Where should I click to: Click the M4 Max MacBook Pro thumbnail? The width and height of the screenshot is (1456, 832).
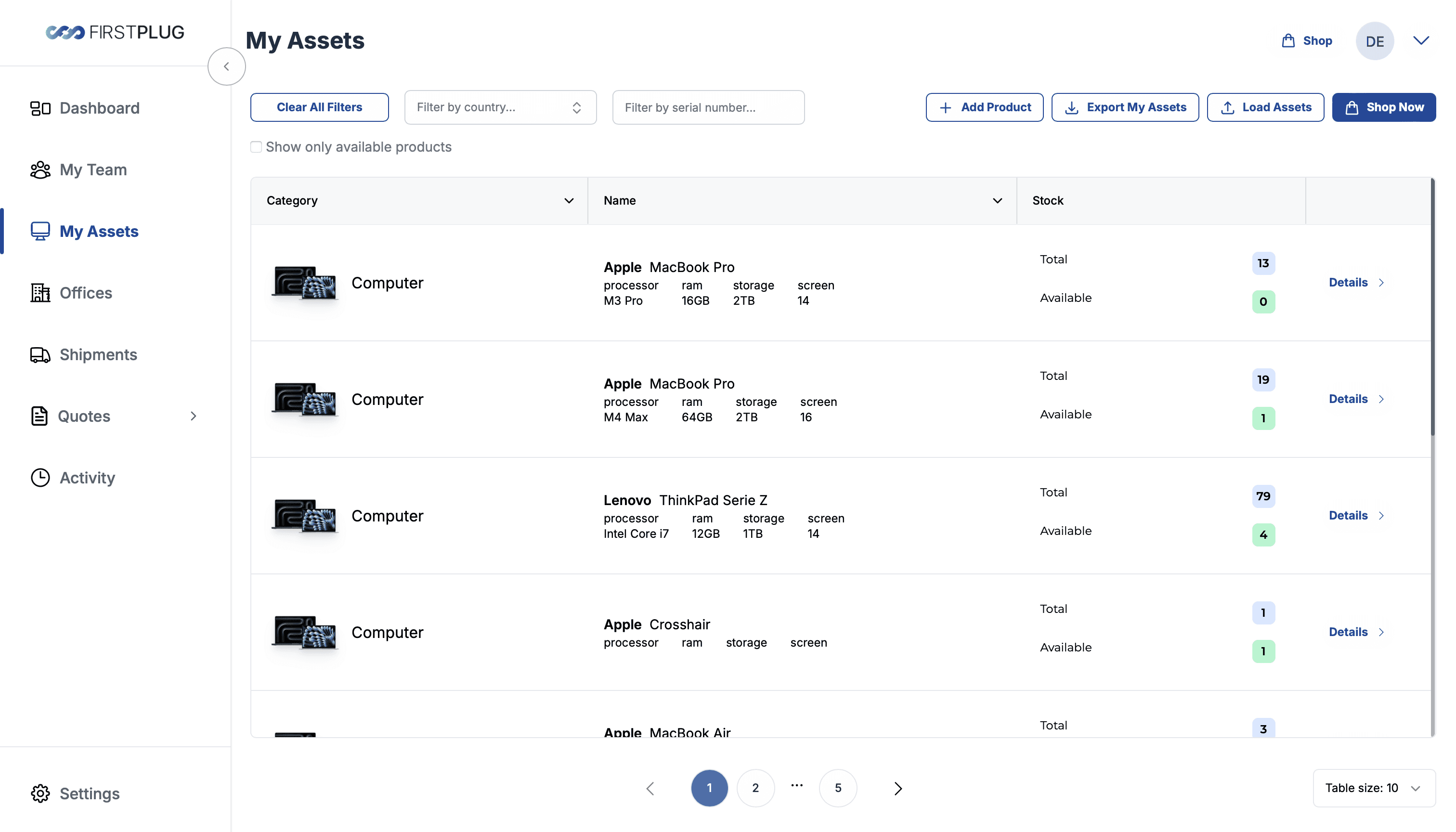point(305,400)
